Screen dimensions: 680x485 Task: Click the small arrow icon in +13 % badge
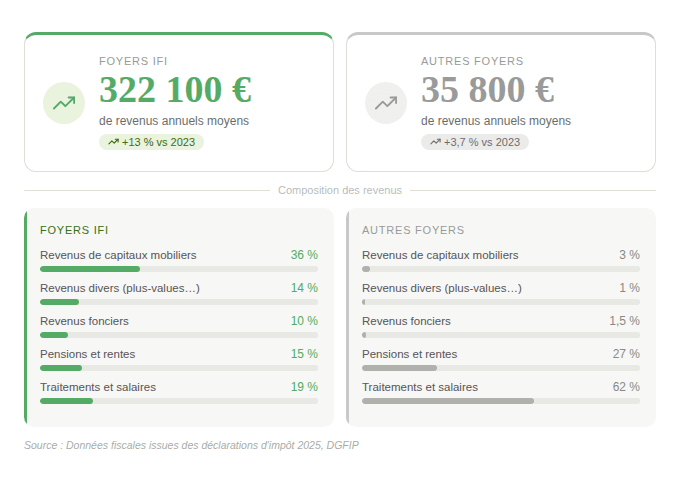tap(114, 142)
